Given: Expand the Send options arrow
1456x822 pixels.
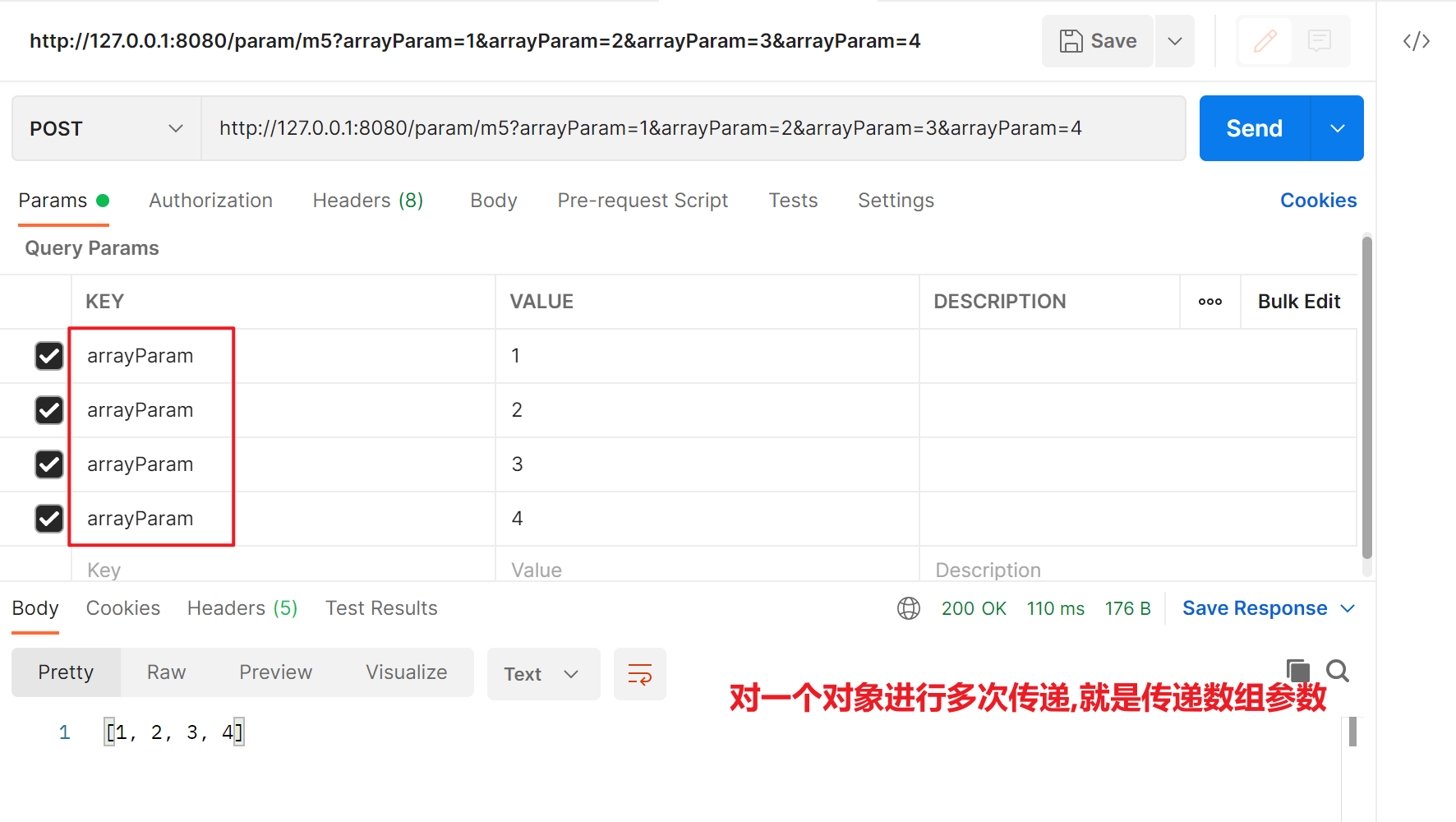Looking at the screenshot, I should [x=1338, y=128].
